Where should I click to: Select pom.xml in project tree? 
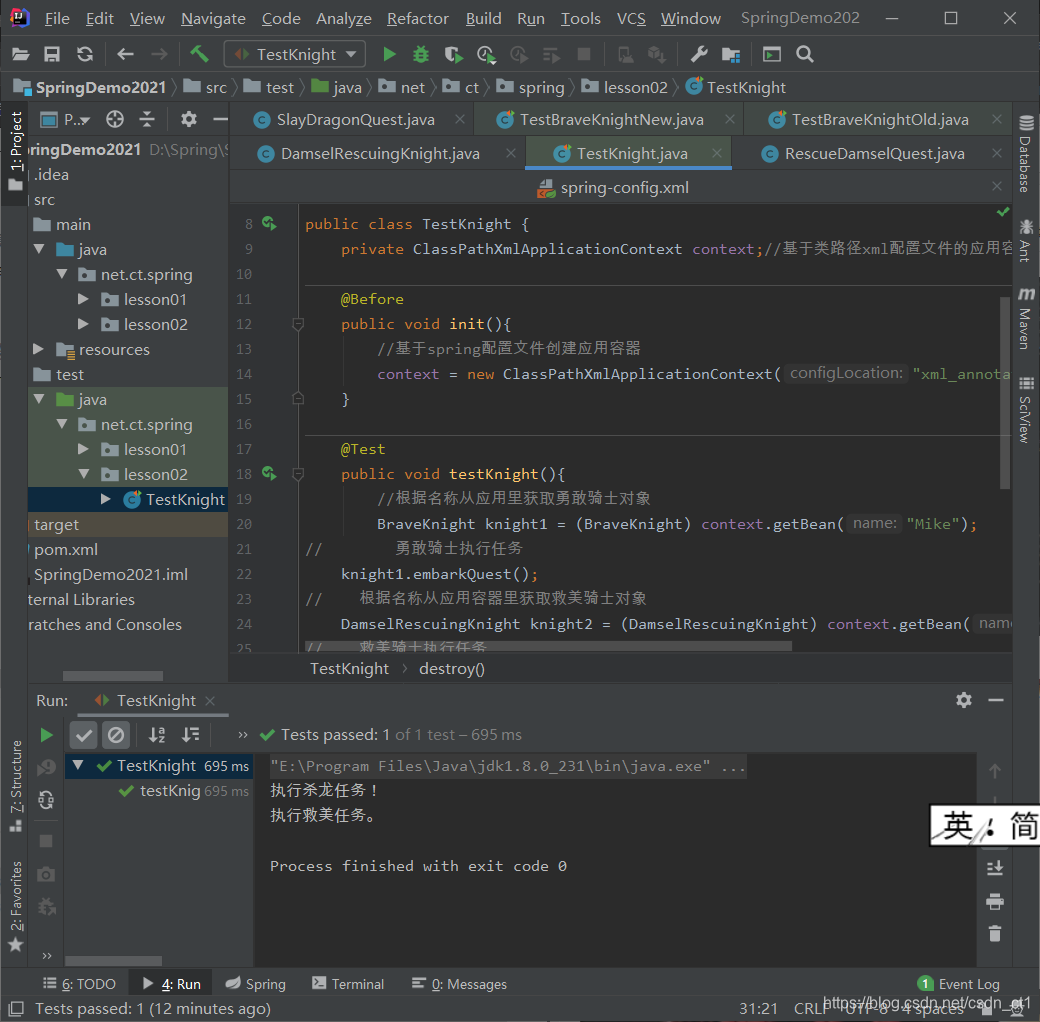66,549
